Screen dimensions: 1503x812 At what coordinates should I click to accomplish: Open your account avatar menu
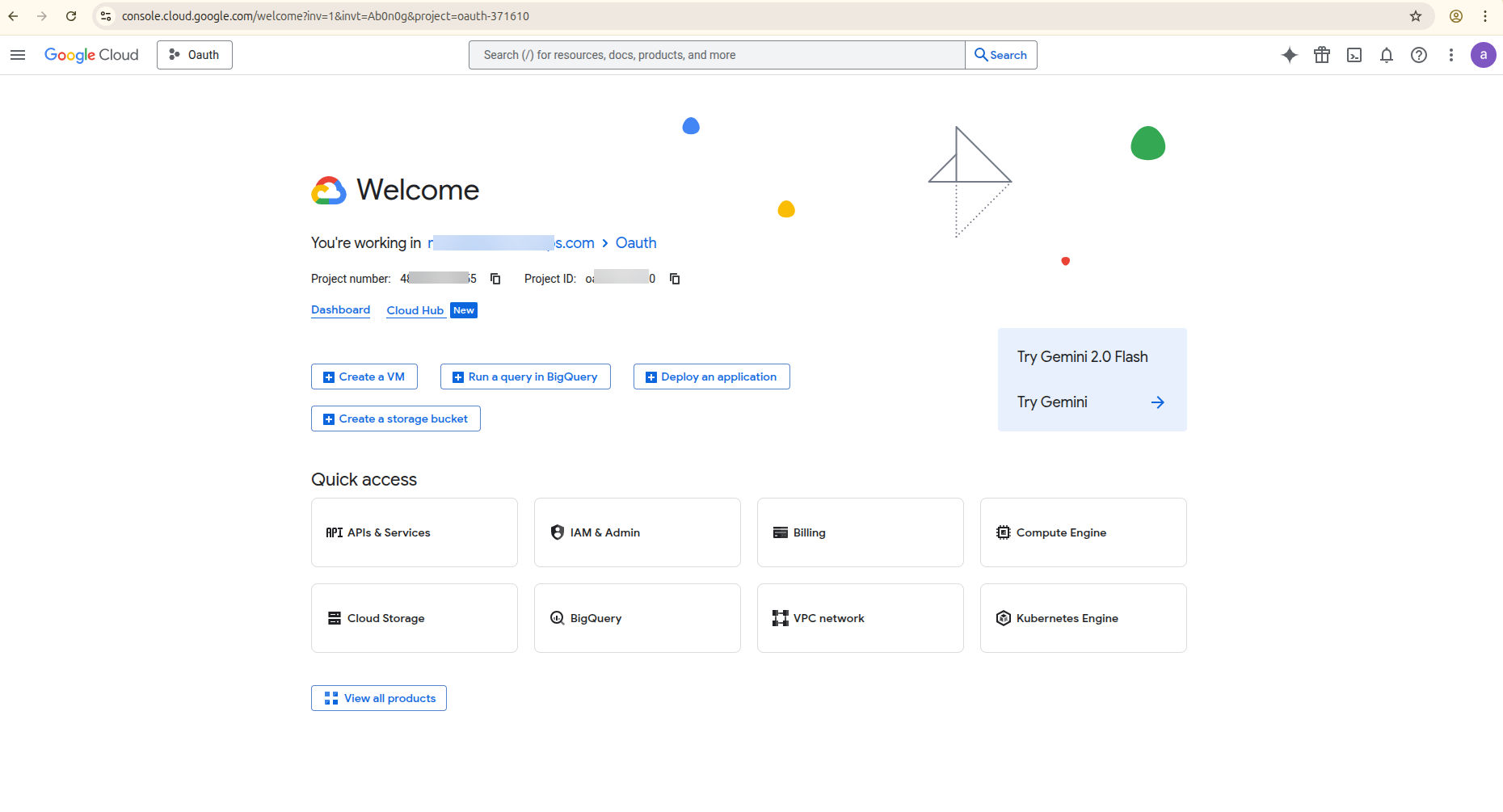tap(1484, 55)
